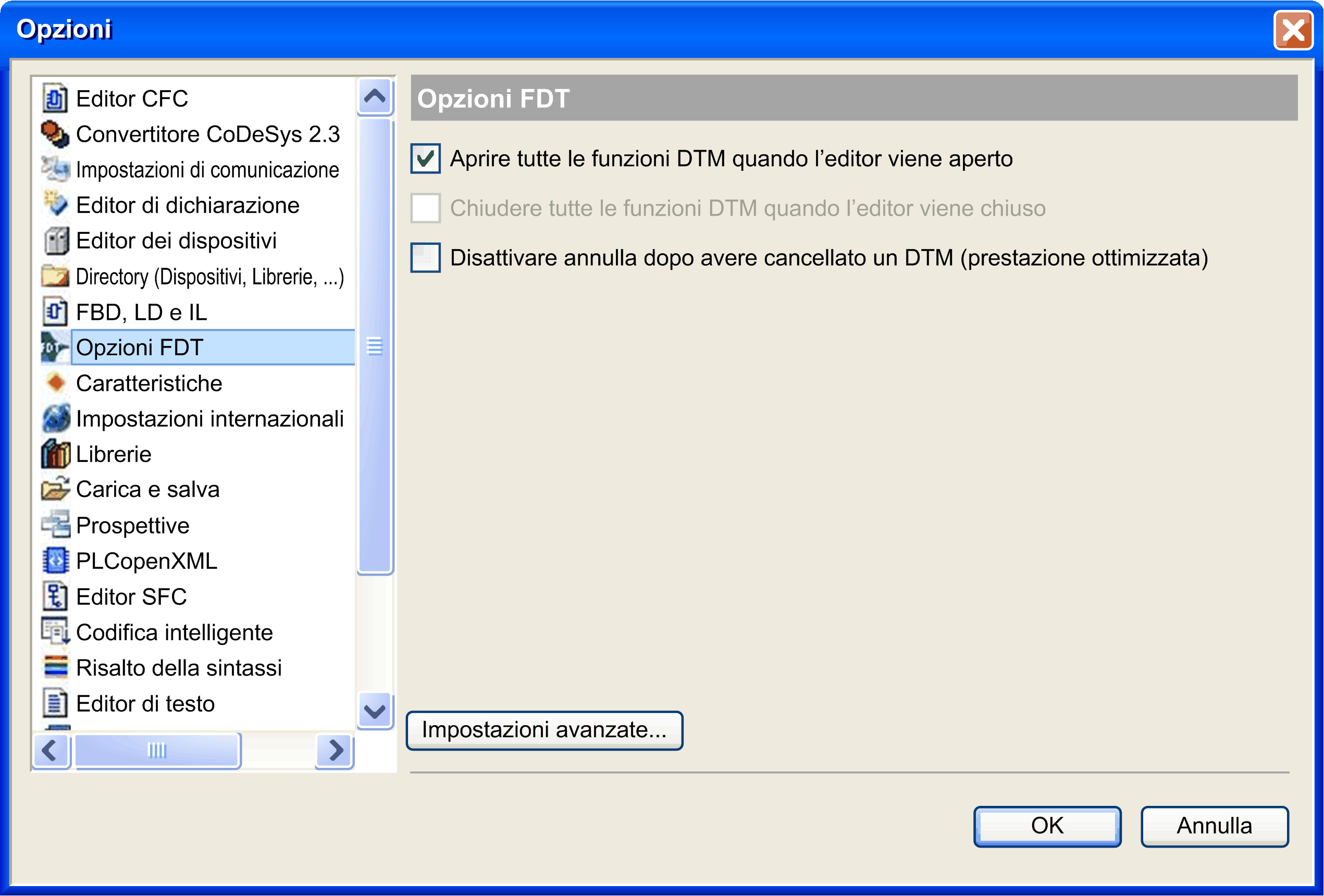Click the horizontal scrollbar thumb
The width and height of the screenshot is (1324, 896).
pos(157,750)
